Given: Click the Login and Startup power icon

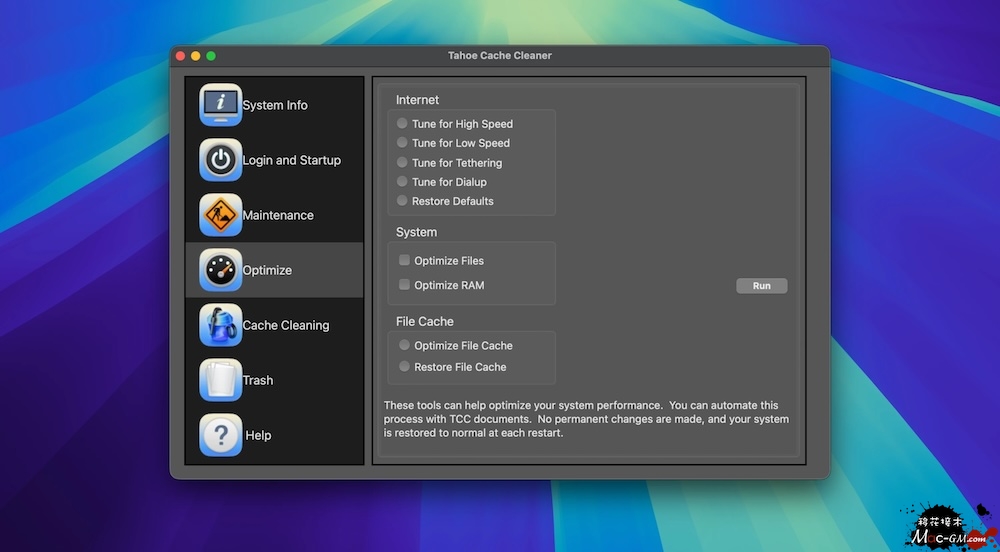Looking at the screenshot, I should (x=220, y=160).
